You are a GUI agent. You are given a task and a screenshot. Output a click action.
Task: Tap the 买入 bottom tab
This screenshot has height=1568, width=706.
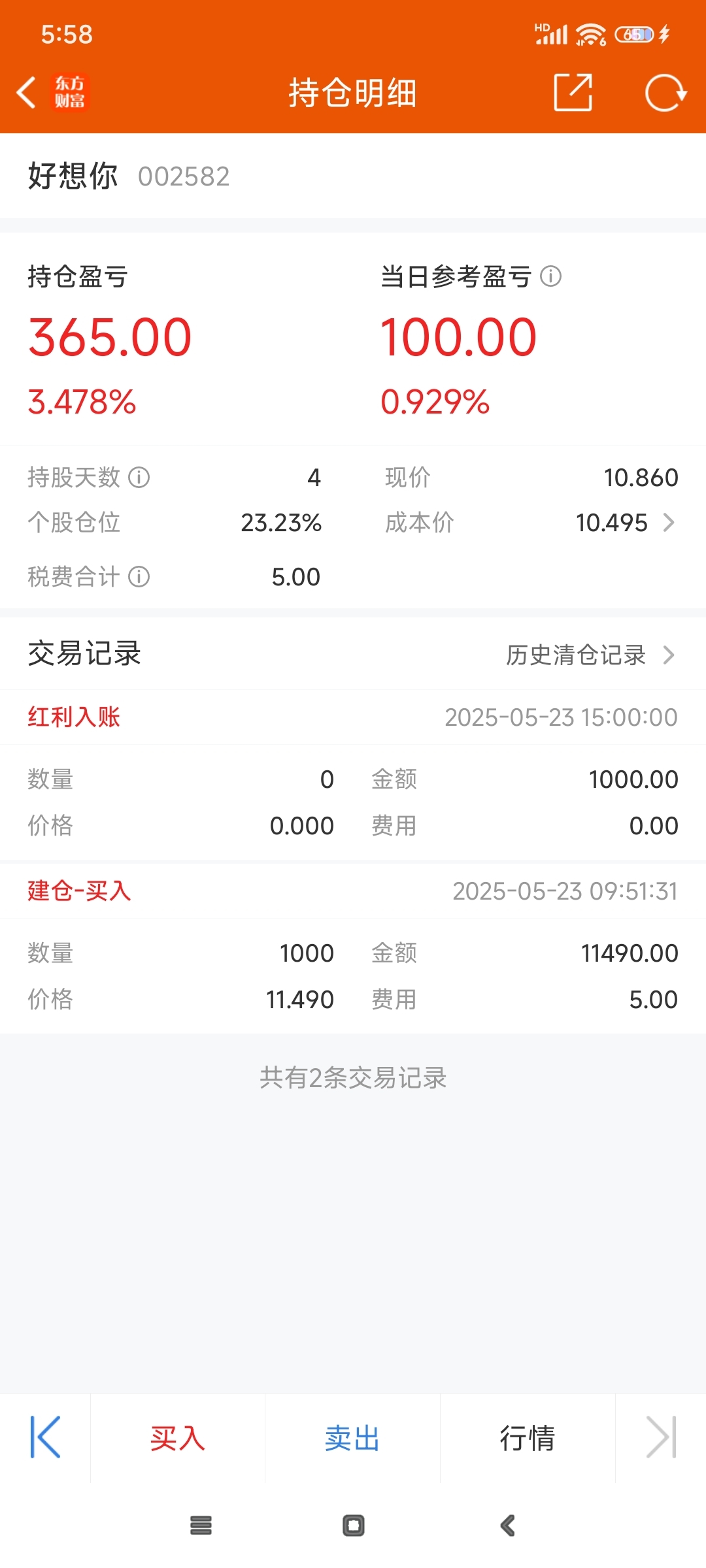click(178, 1438)
